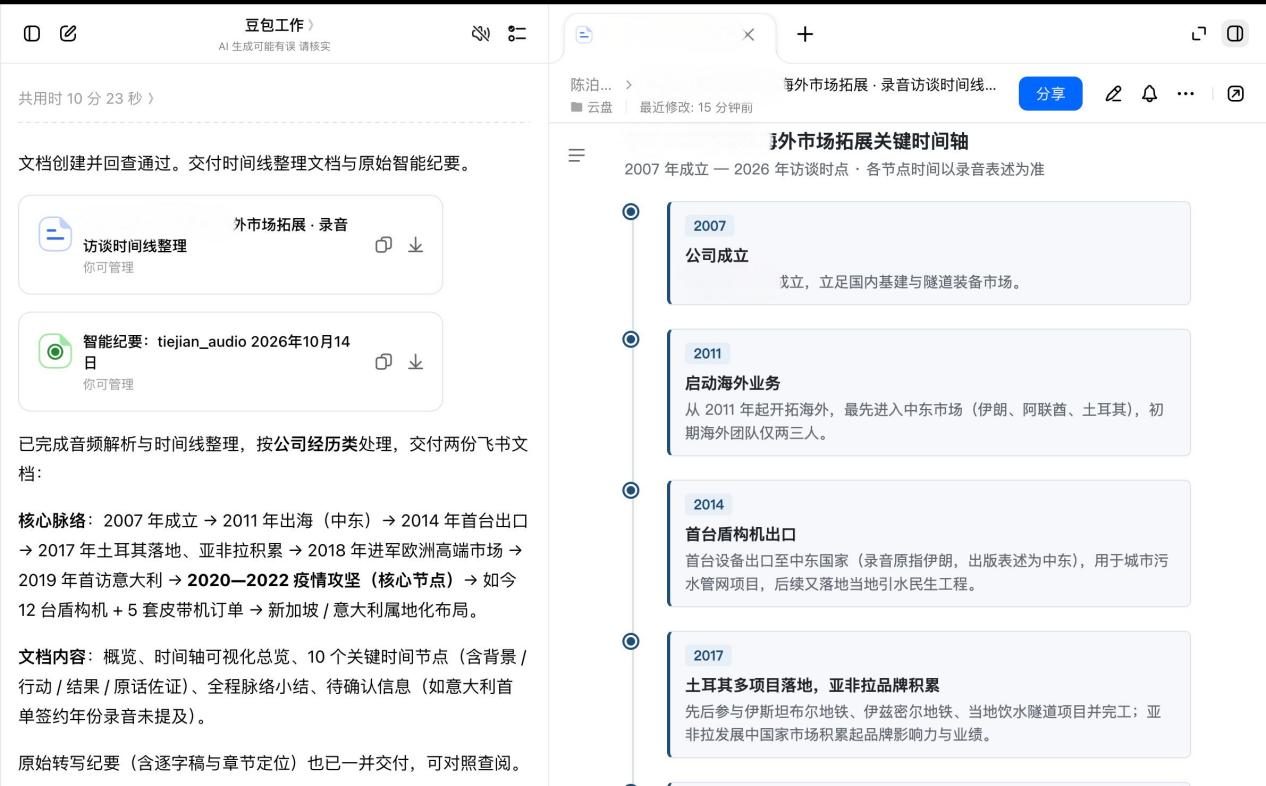Open document in new window icon

1235,94
